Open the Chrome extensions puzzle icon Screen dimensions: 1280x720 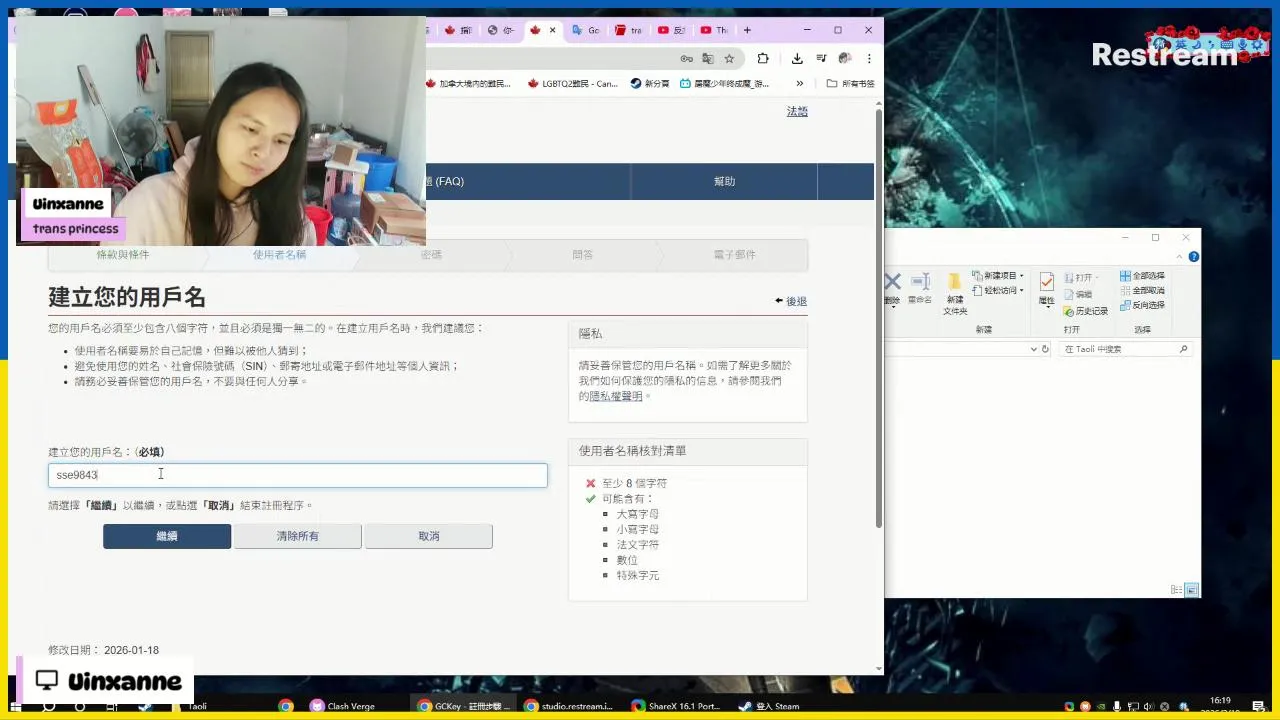coord(763,59)
